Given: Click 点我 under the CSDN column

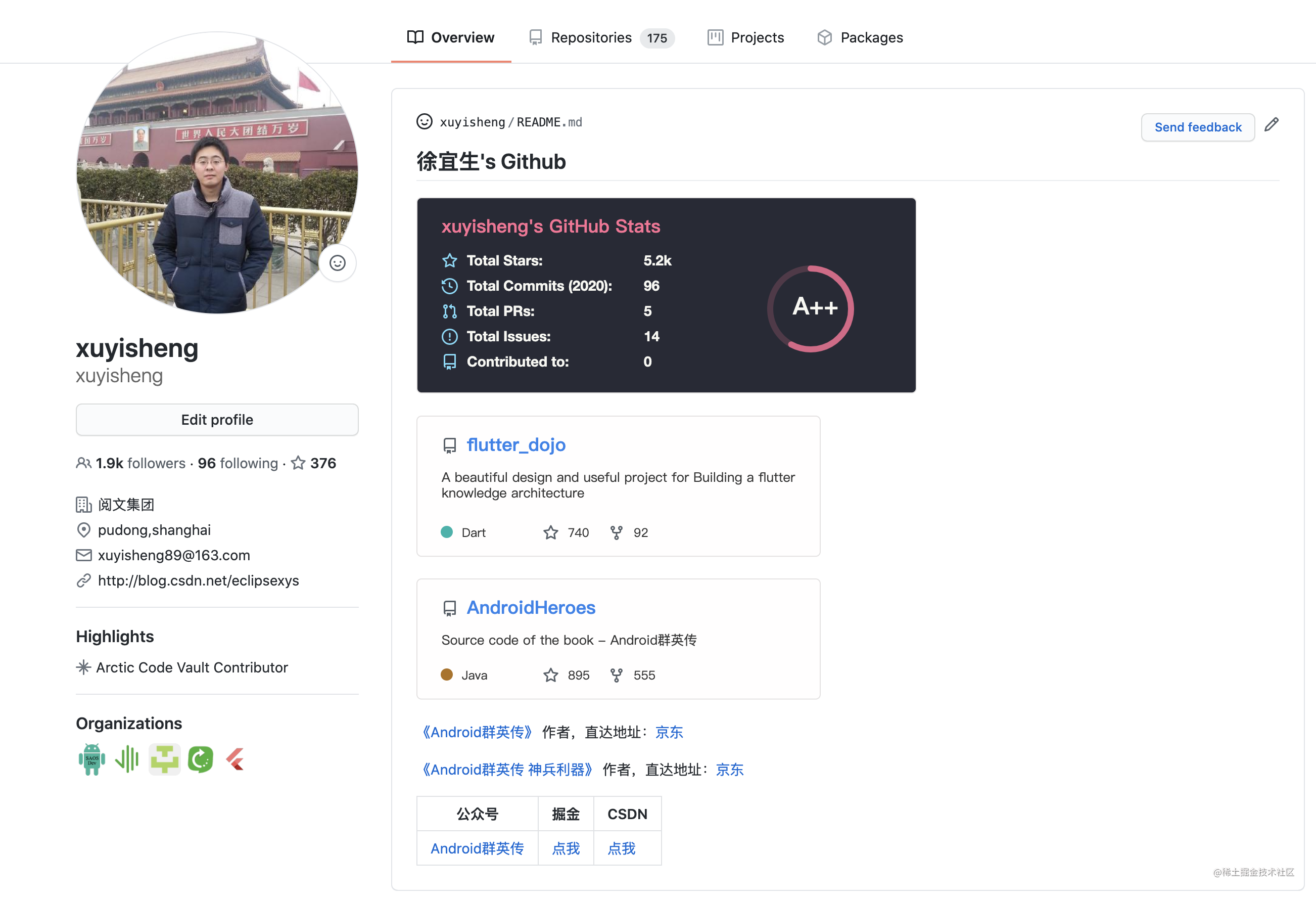Looking at the screenshot, I should click(x=621, y=848).
